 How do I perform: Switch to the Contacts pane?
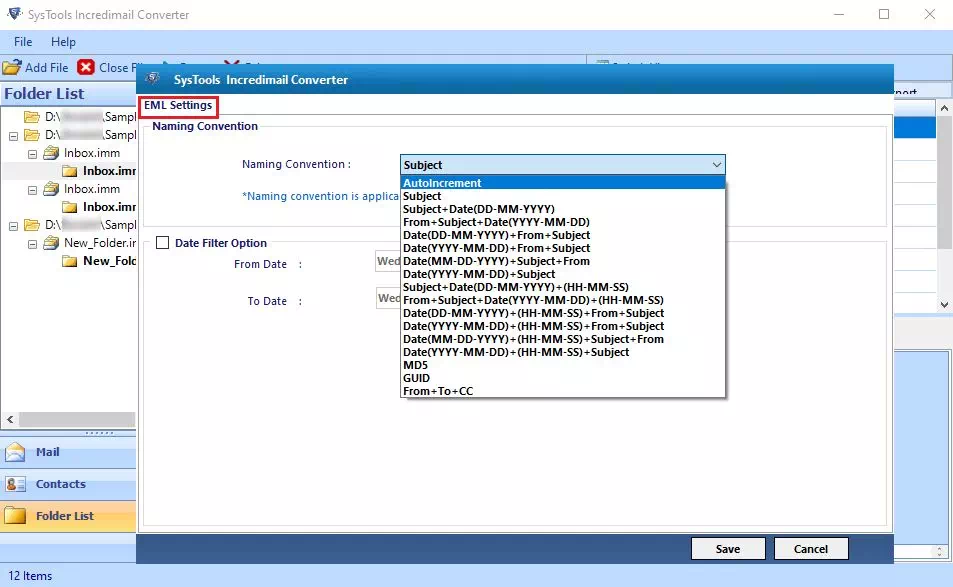click(x=68, y=484)
